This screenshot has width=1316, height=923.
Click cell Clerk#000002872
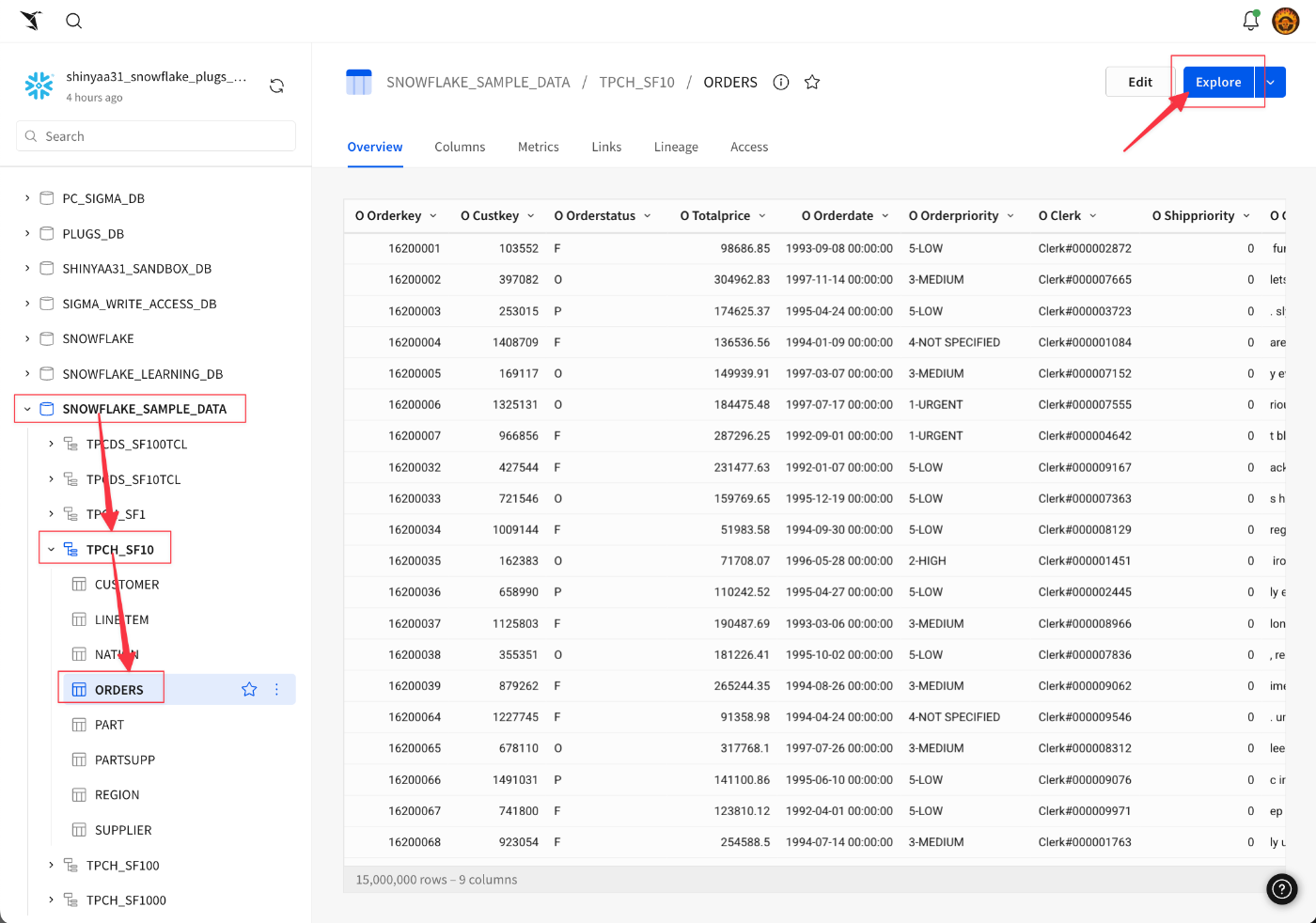(1085, 248)
